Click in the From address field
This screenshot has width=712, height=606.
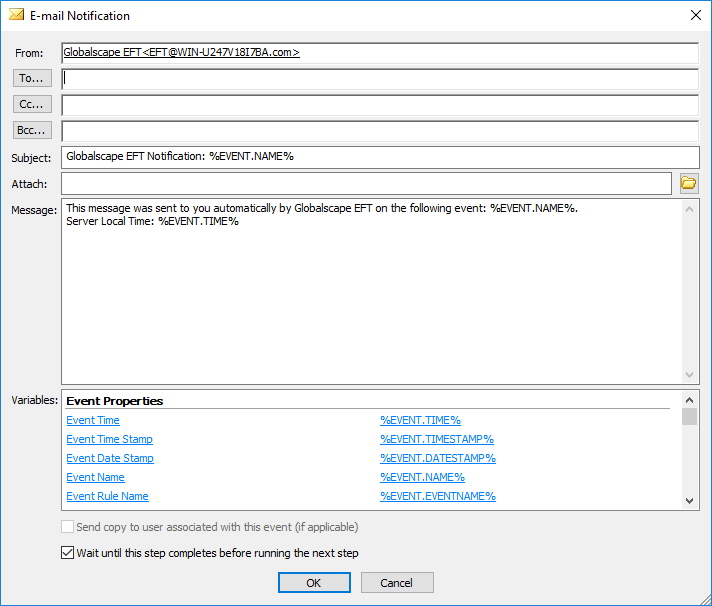[380, 53]
